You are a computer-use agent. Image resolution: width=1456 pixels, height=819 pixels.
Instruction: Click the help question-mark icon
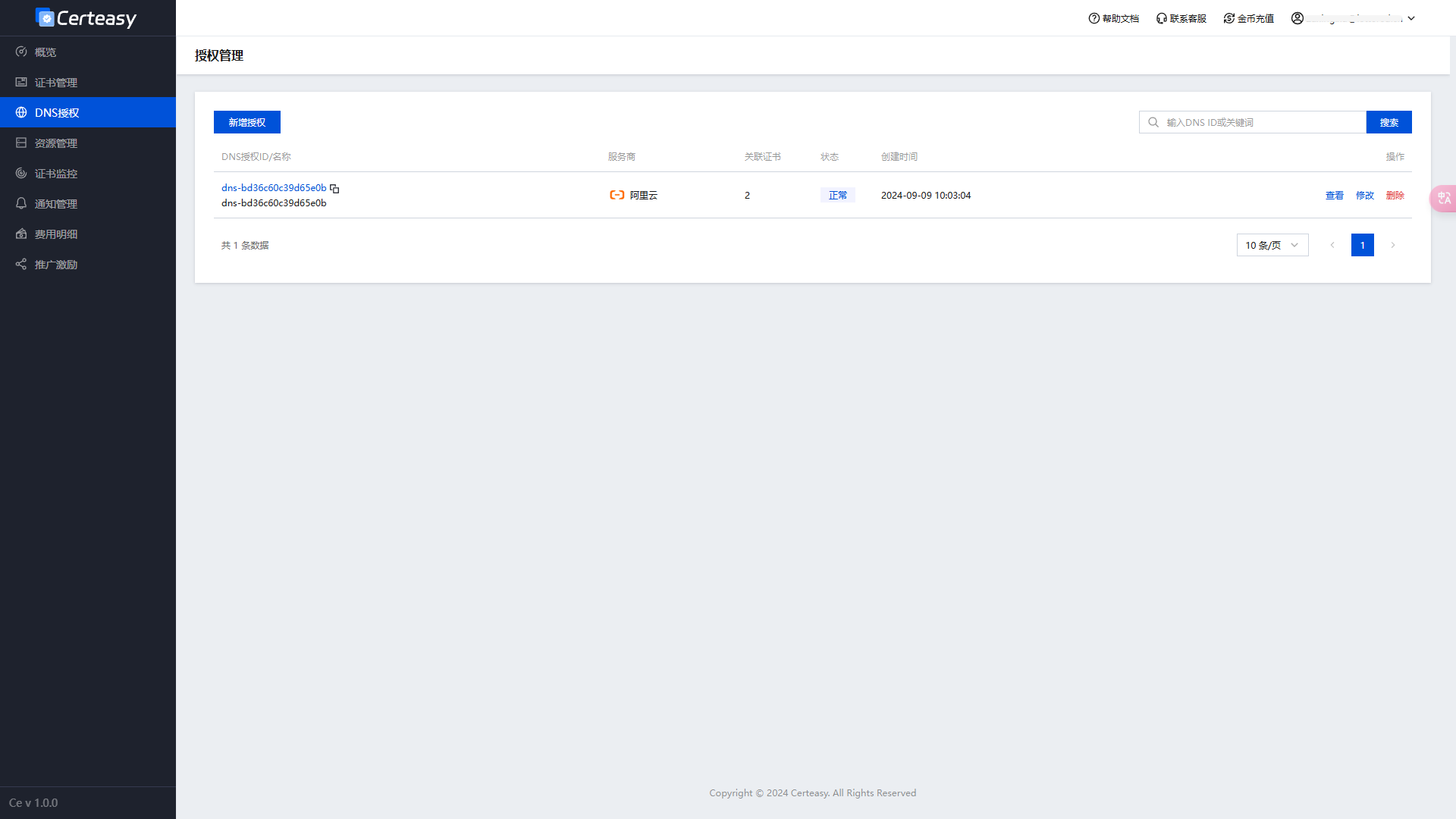tap(1094, 18)
